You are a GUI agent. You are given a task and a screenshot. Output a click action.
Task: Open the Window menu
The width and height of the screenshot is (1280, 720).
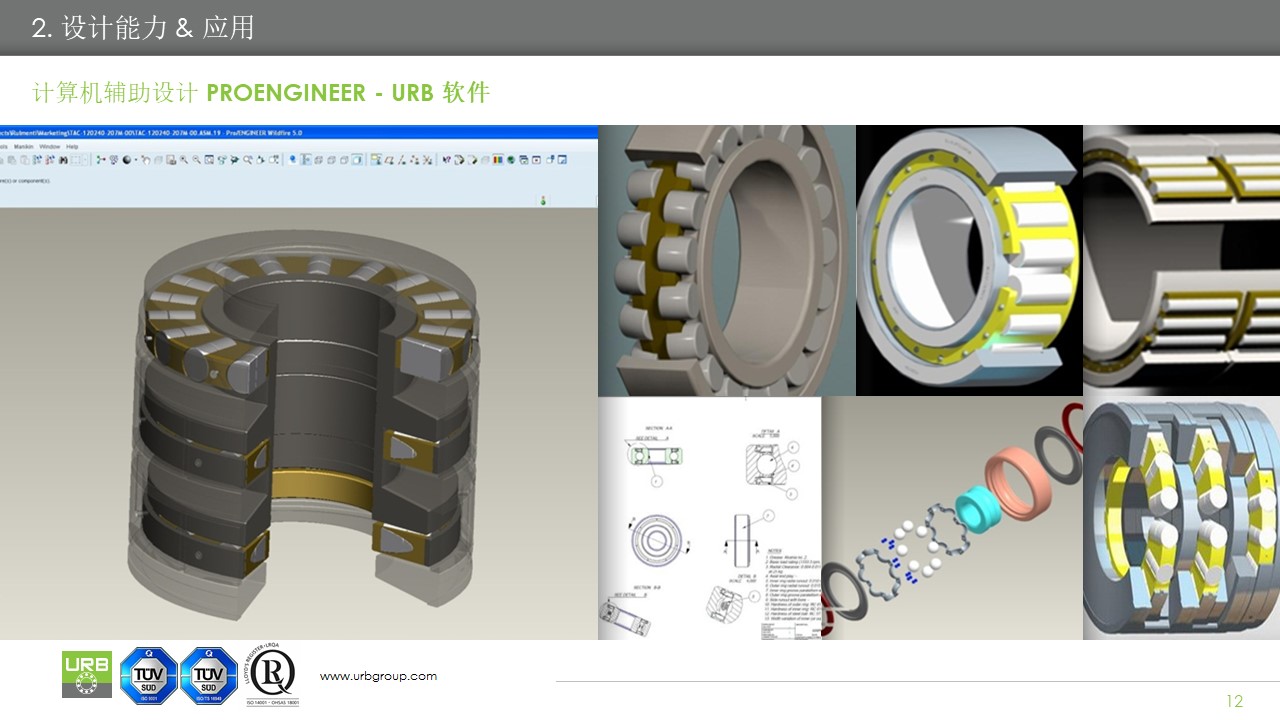tap(50, 147)
